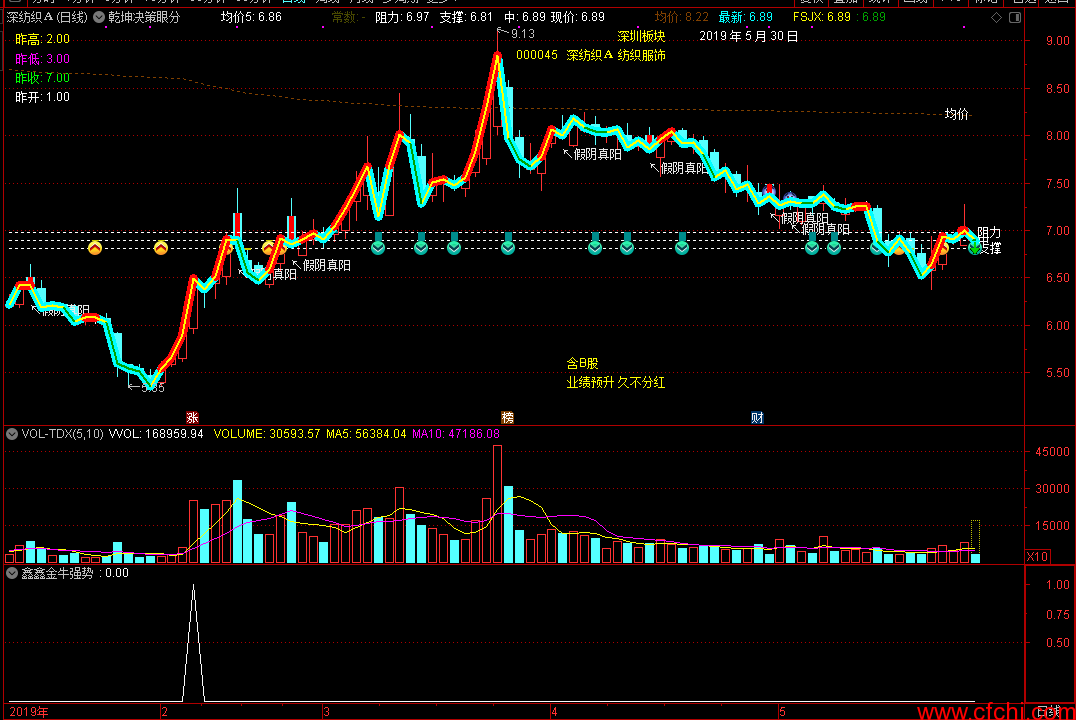Click the 业绩预升 久不分红 note
The image size is (1076, 720).
point(616,382)
